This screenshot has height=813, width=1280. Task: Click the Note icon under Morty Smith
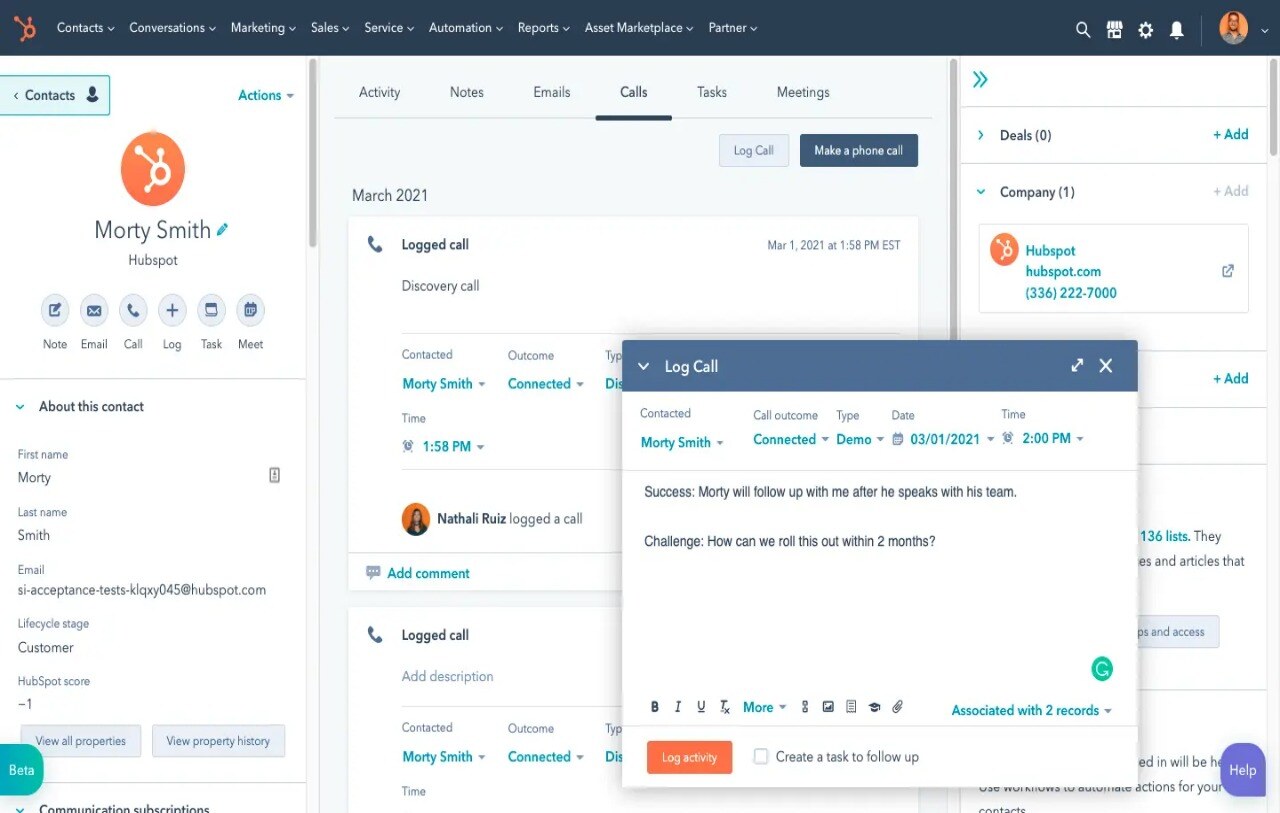point(55,310)
